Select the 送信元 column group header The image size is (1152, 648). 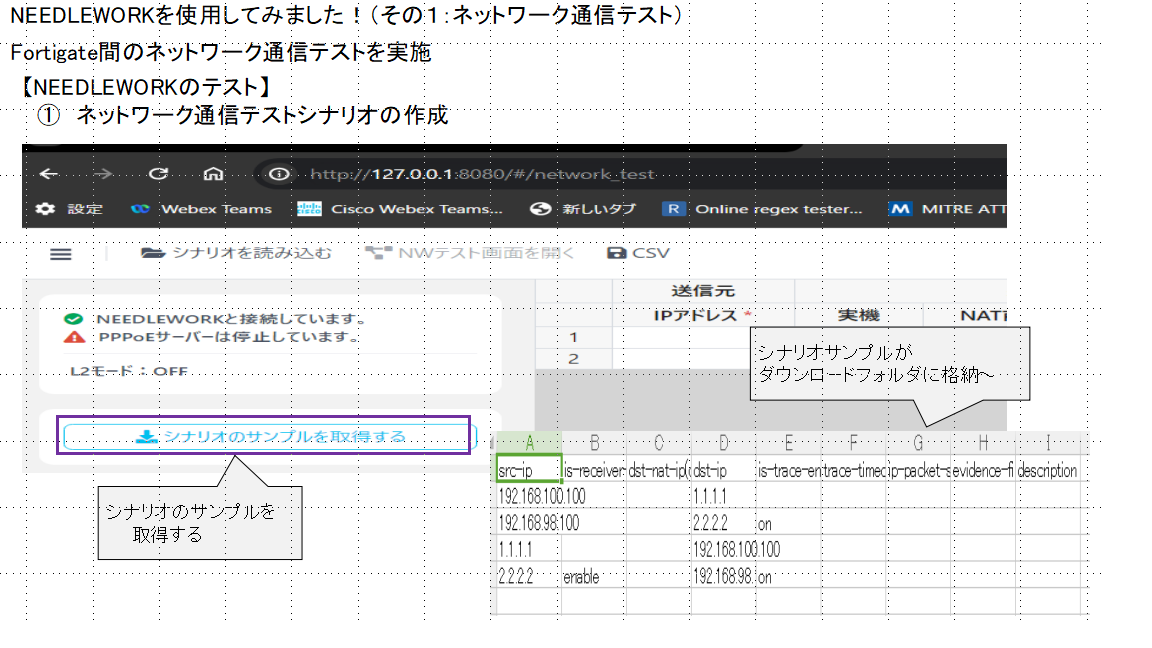[703, 291]
